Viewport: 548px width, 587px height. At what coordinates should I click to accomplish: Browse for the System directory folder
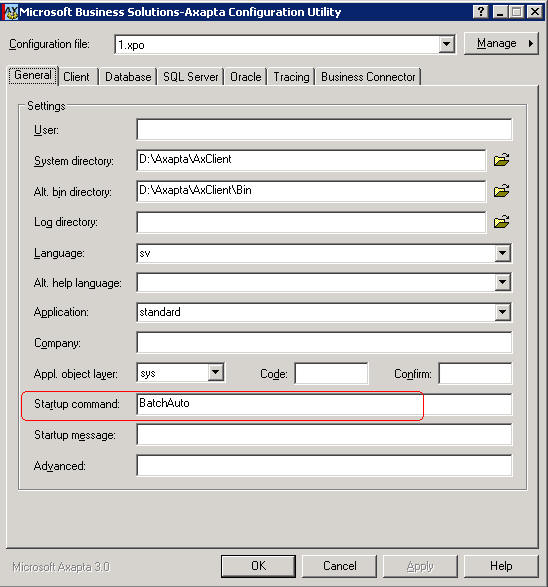point(501,160)
